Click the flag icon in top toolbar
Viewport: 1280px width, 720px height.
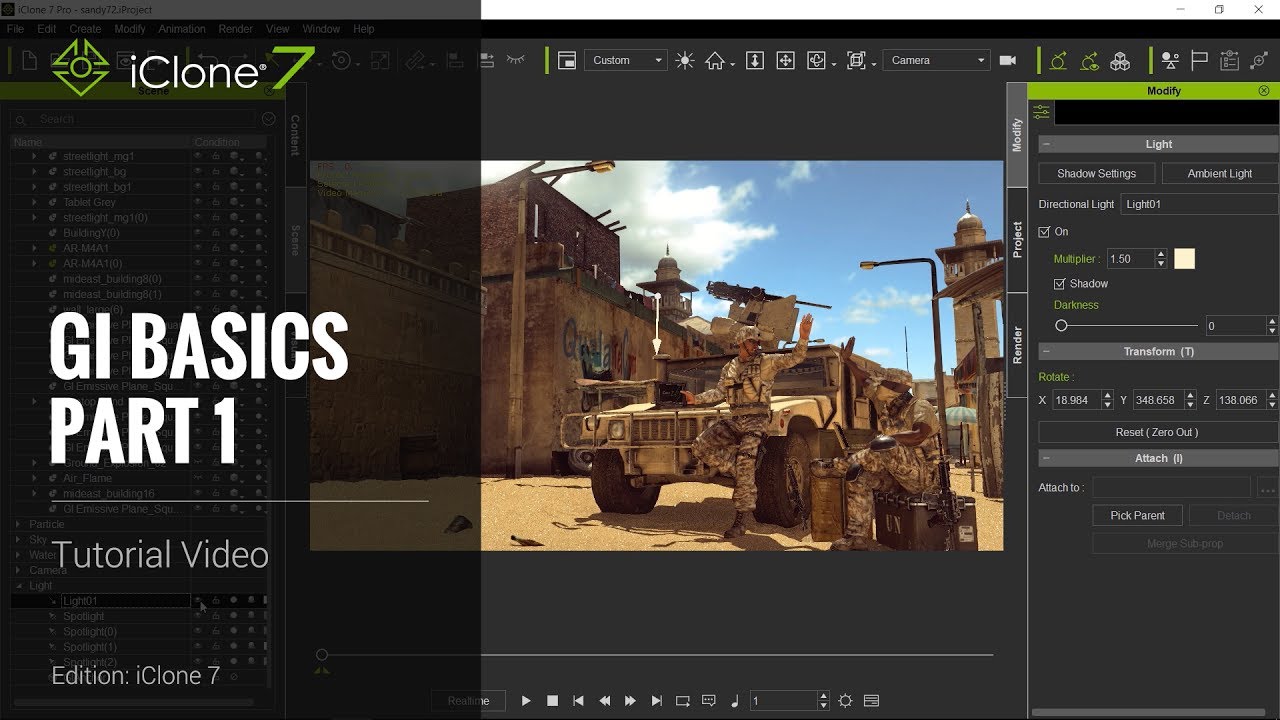click(1200, 61)
